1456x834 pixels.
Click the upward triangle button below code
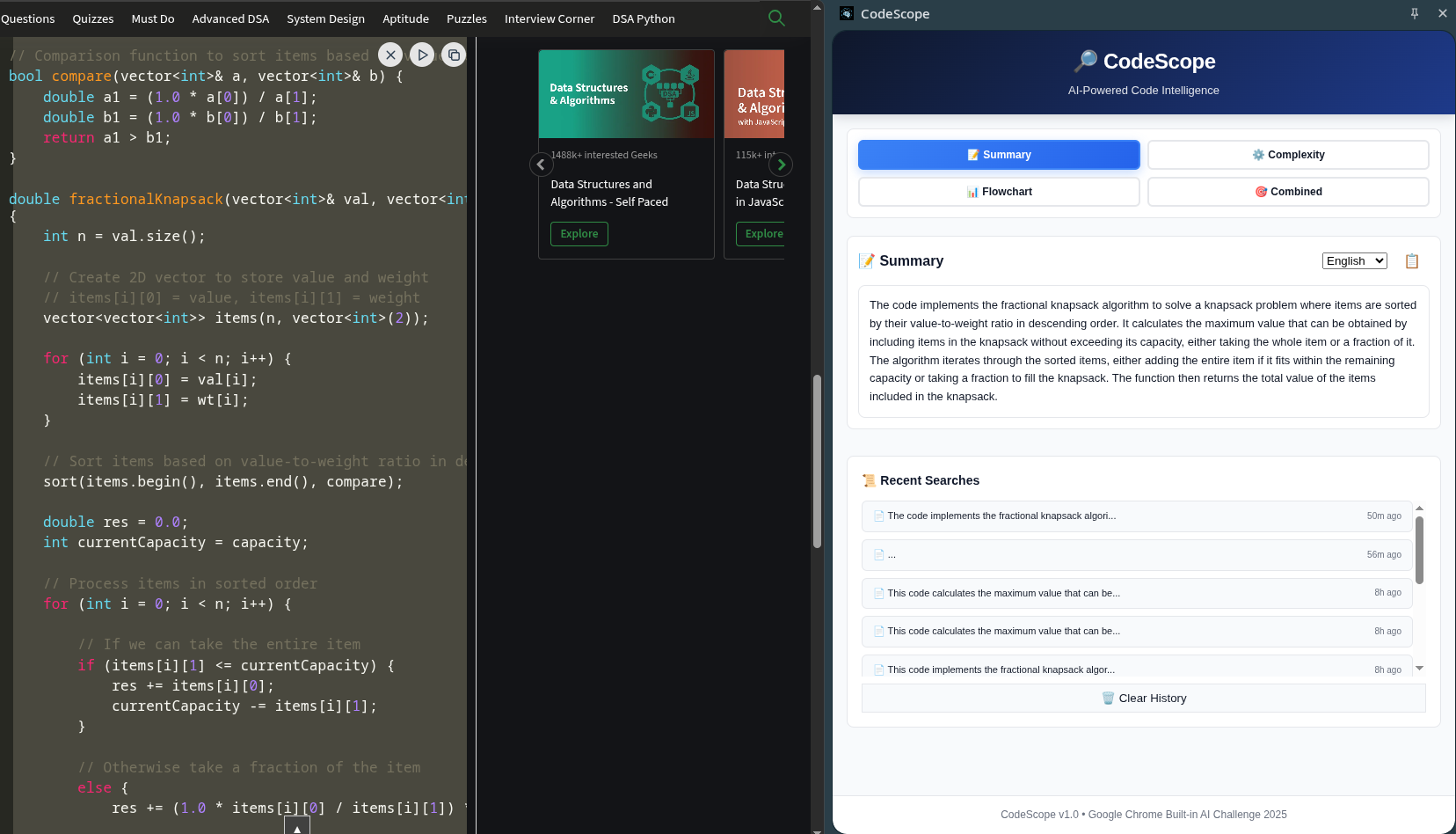(x=297, y=826)
